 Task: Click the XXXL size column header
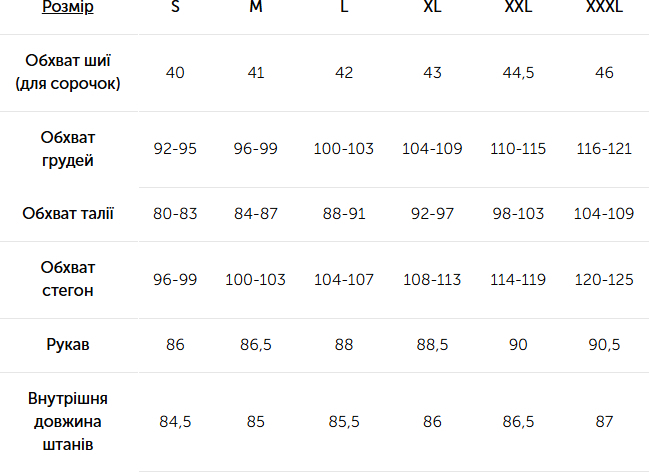(x=604, y=8)
